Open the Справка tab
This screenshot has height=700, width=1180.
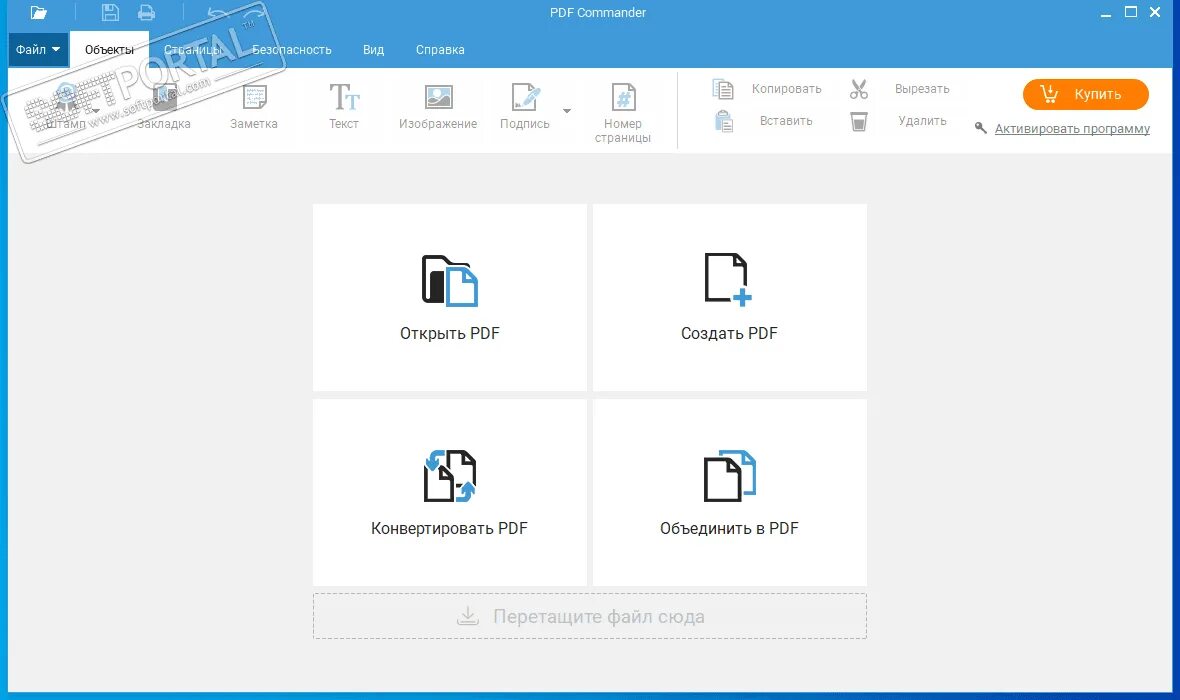pos(440,50)
